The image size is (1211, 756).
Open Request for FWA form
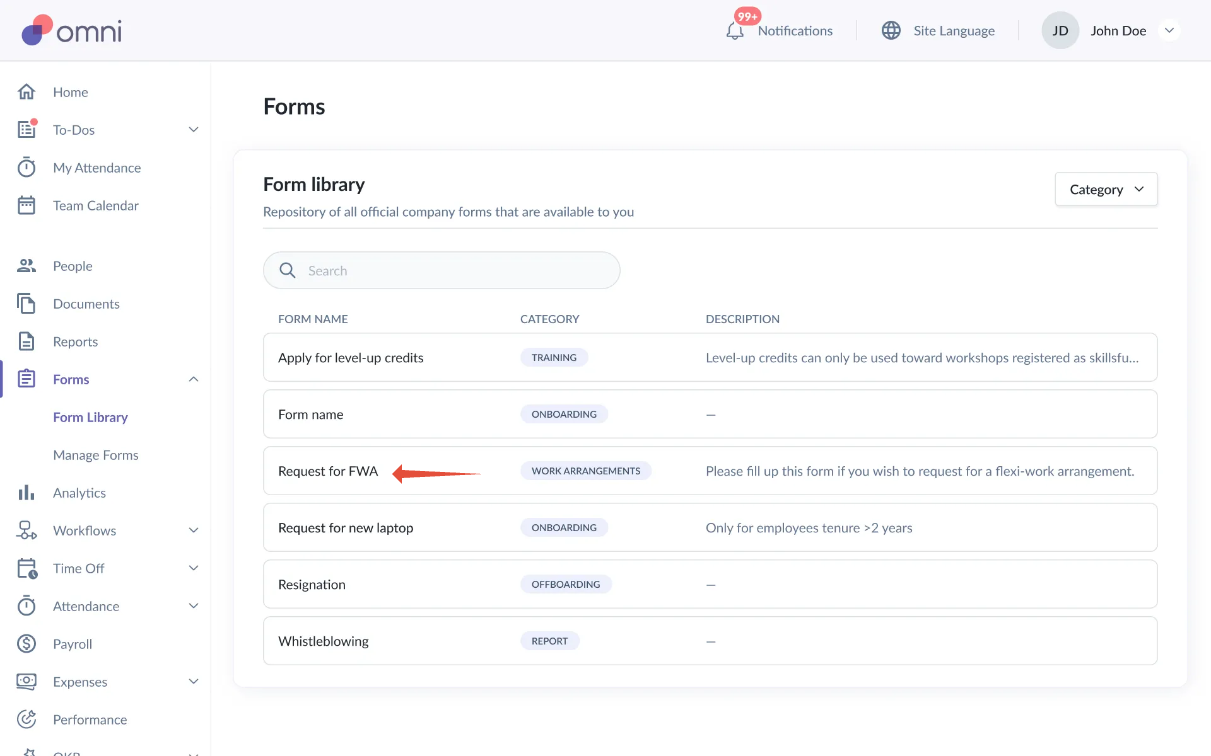pyautogui.click(x=710, y=471)
